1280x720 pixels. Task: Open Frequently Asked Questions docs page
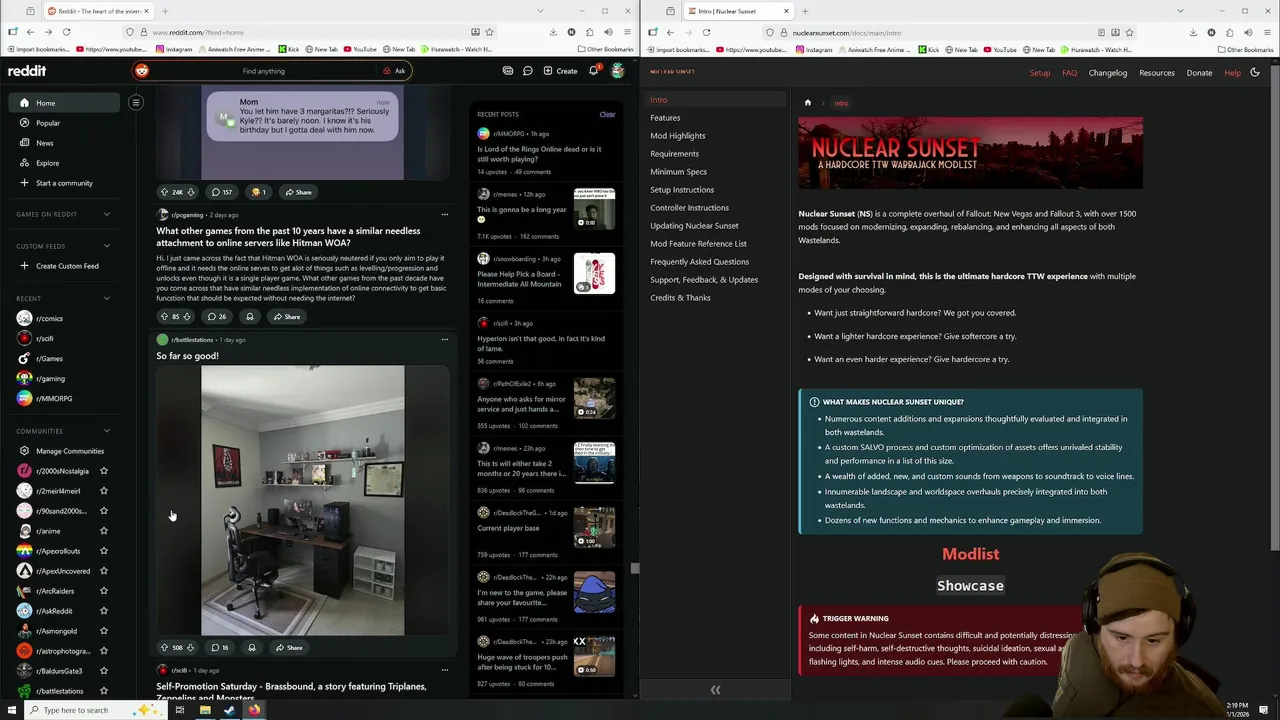(x=699, y=262)
